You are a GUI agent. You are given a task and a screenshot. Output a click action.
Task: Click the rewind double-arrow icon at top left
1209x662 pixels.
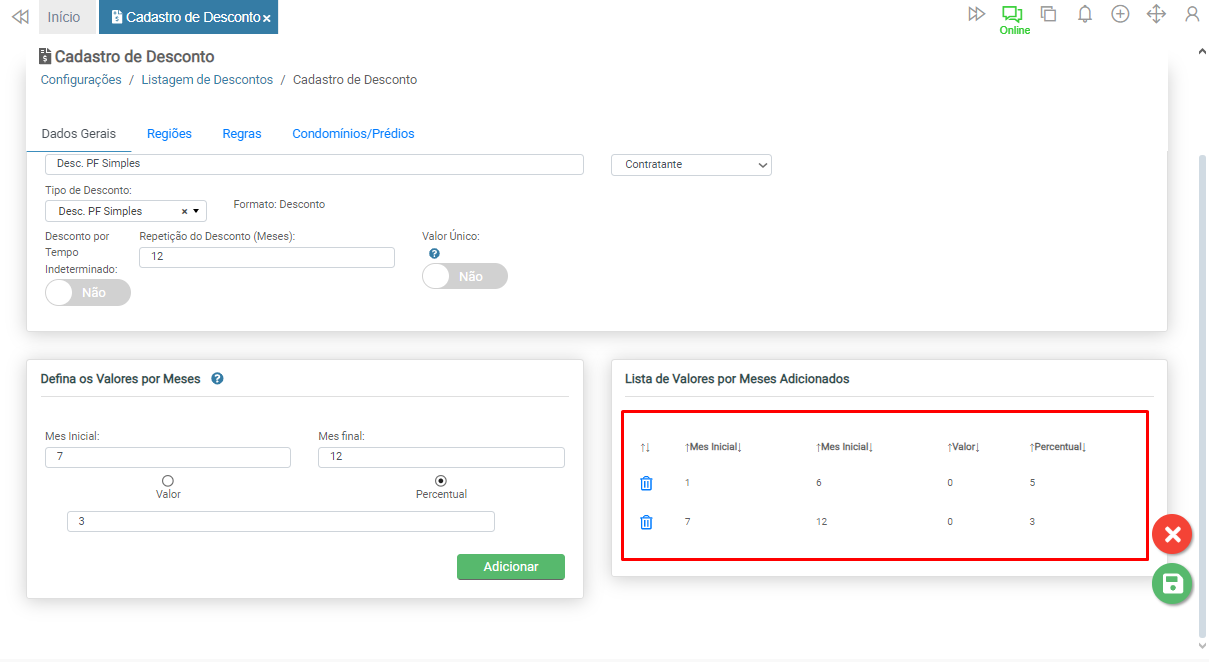click(19, 17)
